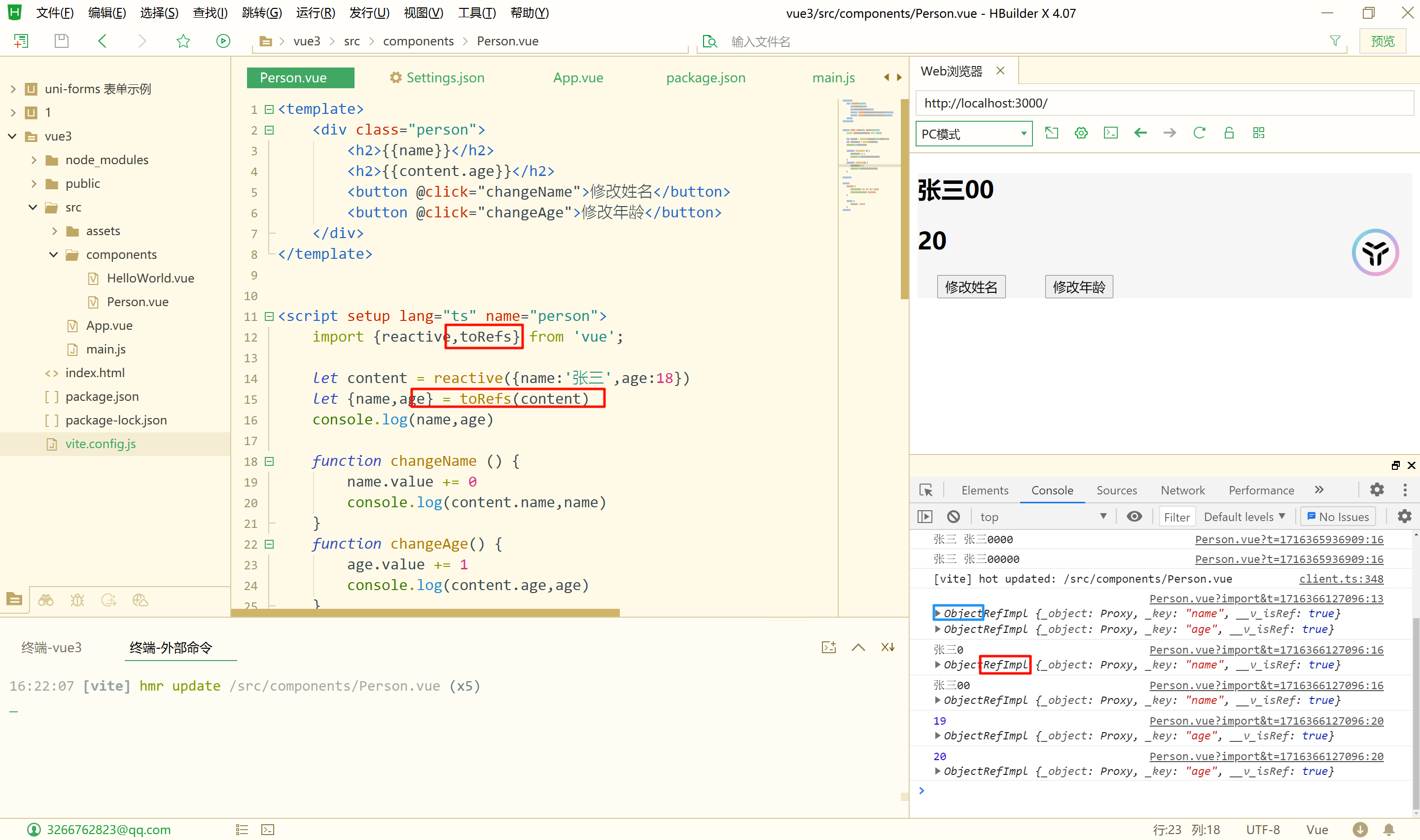Open the Default levels dropdown
The image size is (1420, 840).
[x=1244, y=516]
